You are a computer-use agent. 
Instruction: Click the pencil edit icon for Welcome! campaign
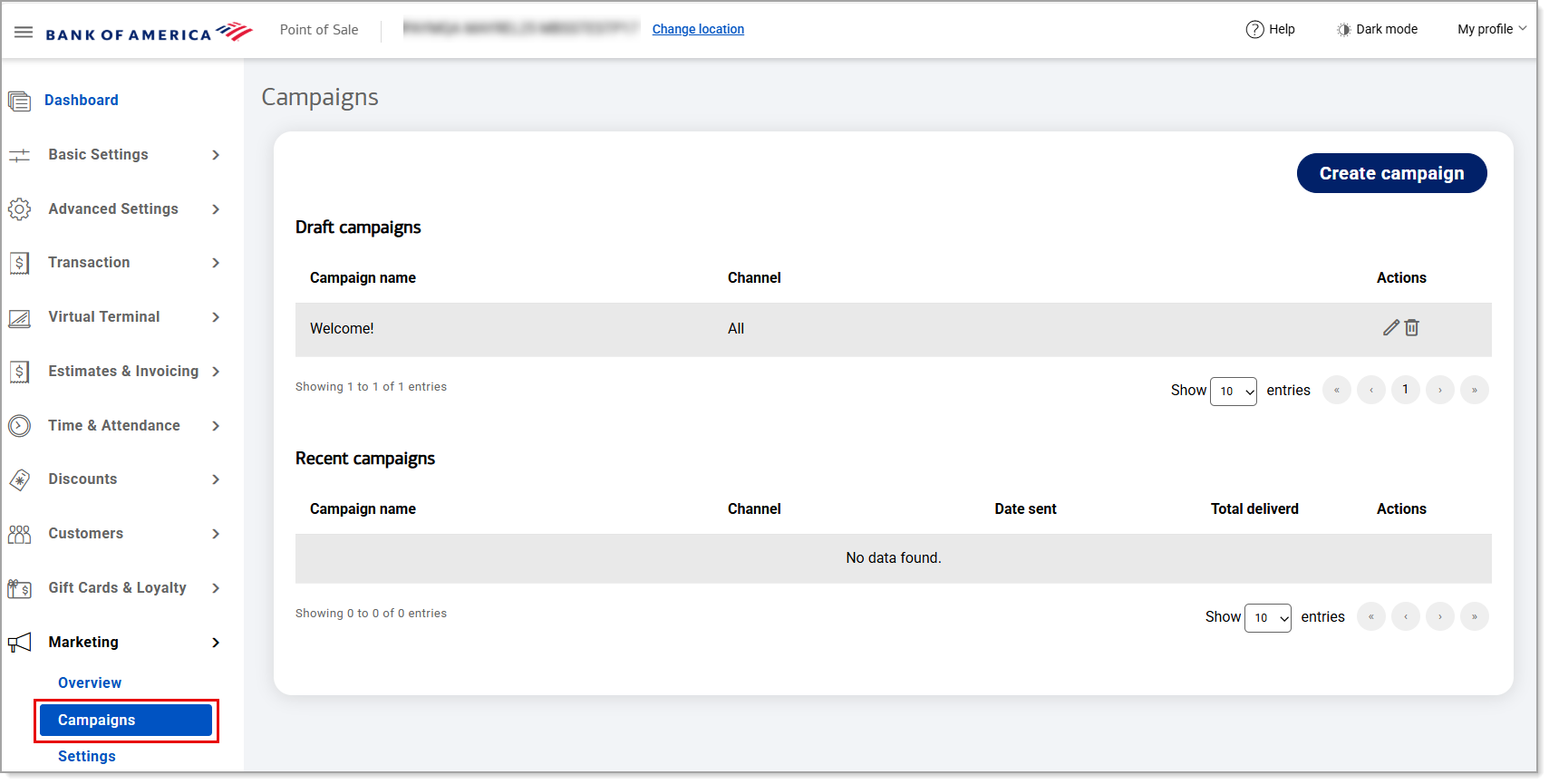click(1390, 328)
